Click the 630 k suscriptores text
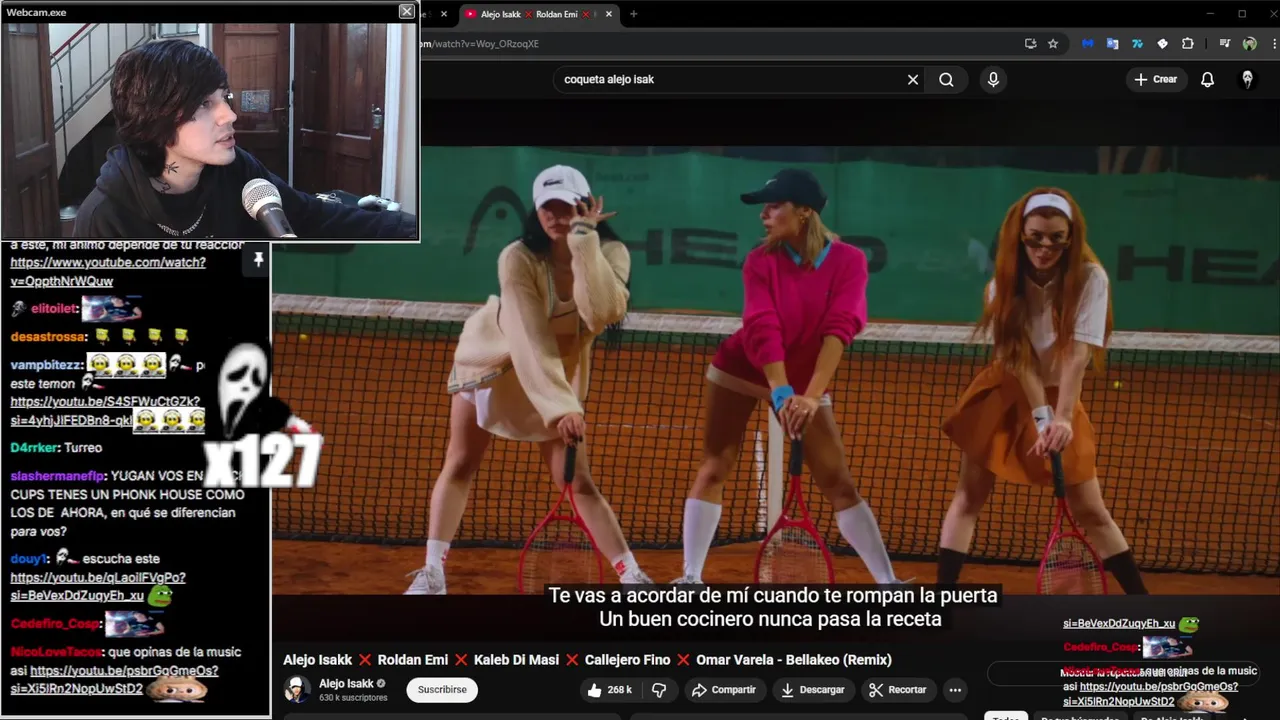 coord(353,697)
